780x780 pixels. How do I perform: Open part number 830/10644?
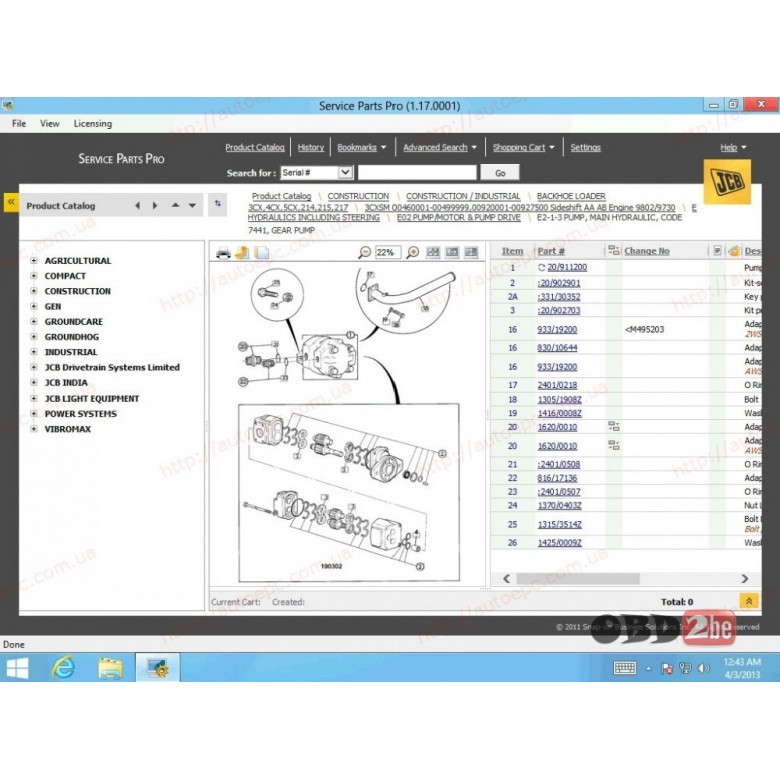coord(557,348)
